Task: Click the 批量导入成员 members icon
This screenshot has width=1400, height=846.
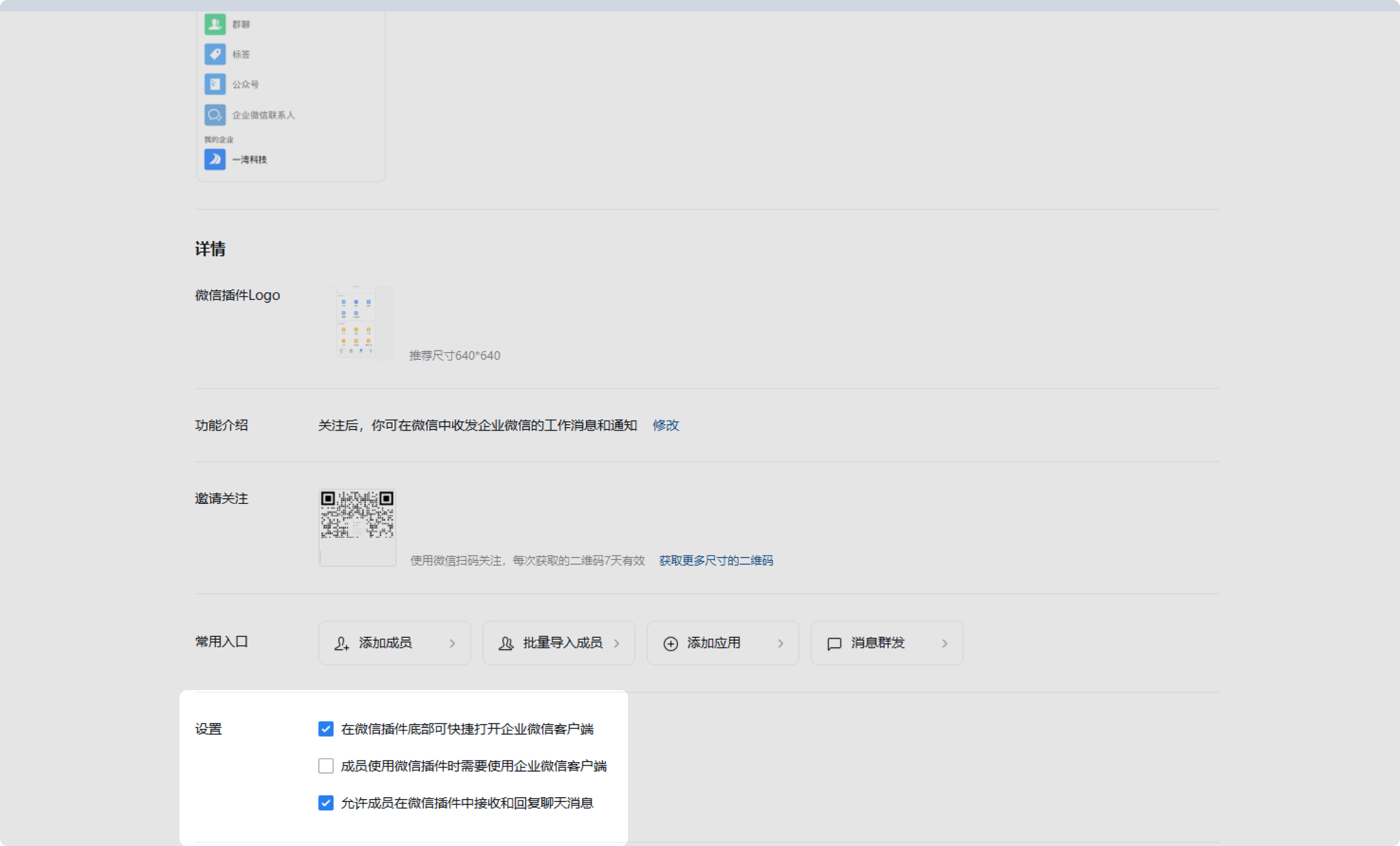Action: tap(506, 643)
